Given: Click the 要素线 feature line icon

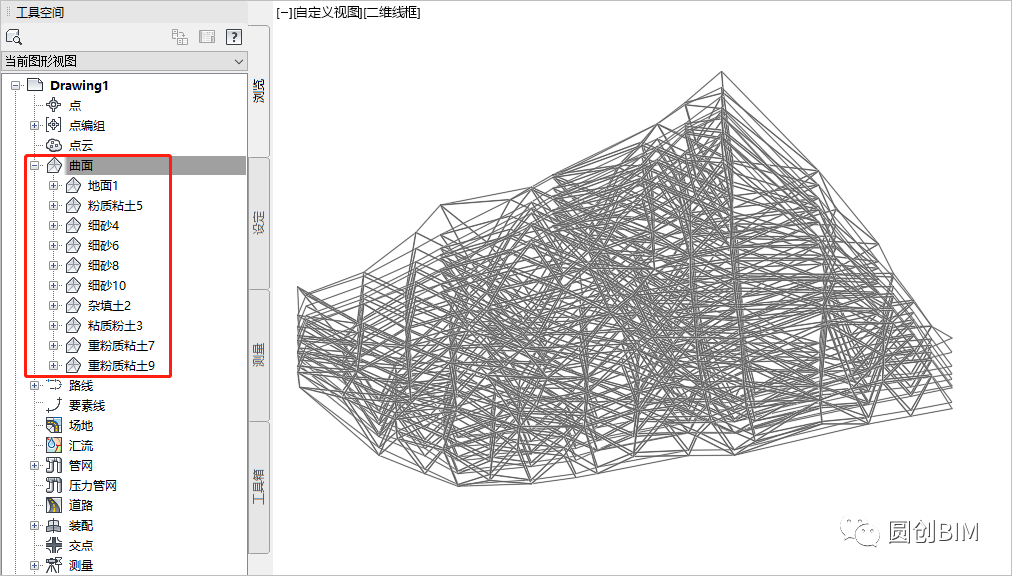Looking at the screenshot, I should [x=54, y=406].
